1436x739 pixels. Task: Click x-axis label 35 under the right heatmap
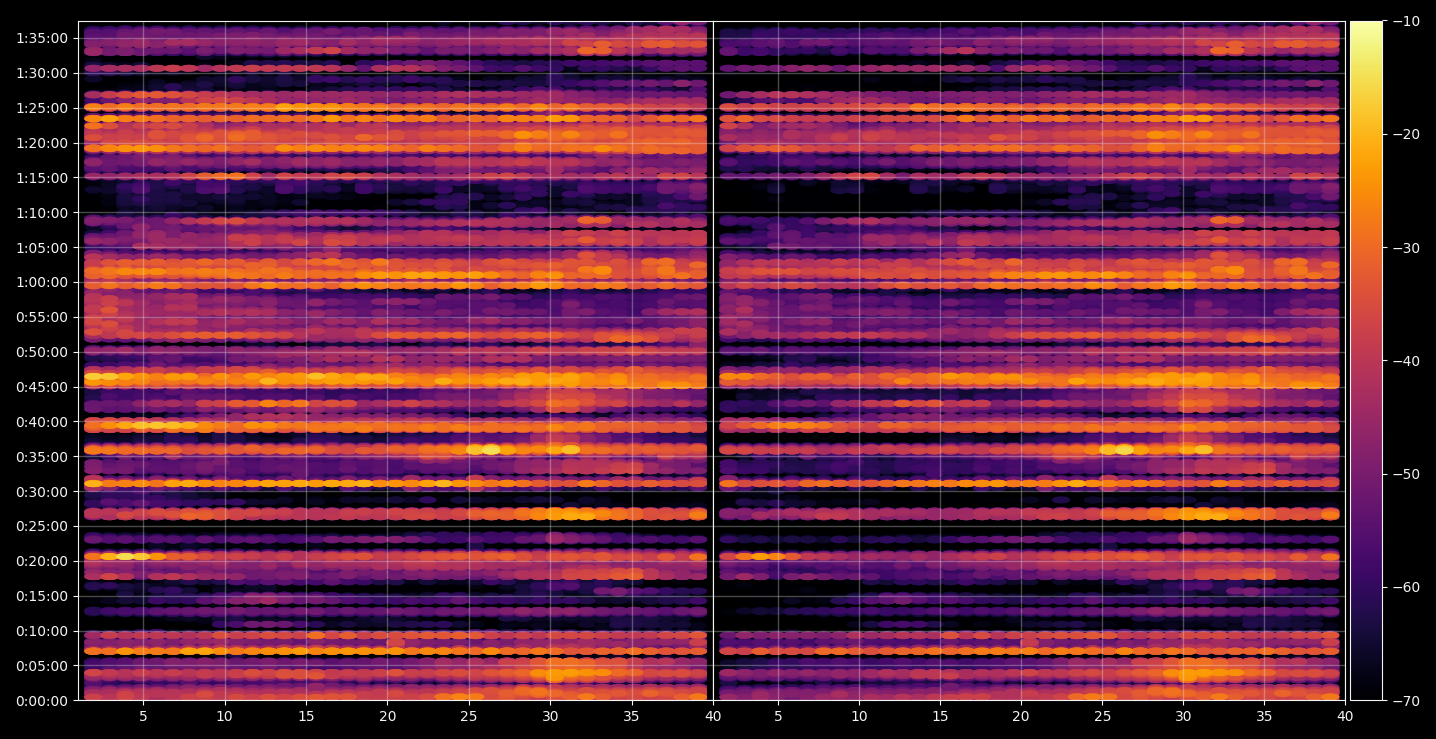1265,716
